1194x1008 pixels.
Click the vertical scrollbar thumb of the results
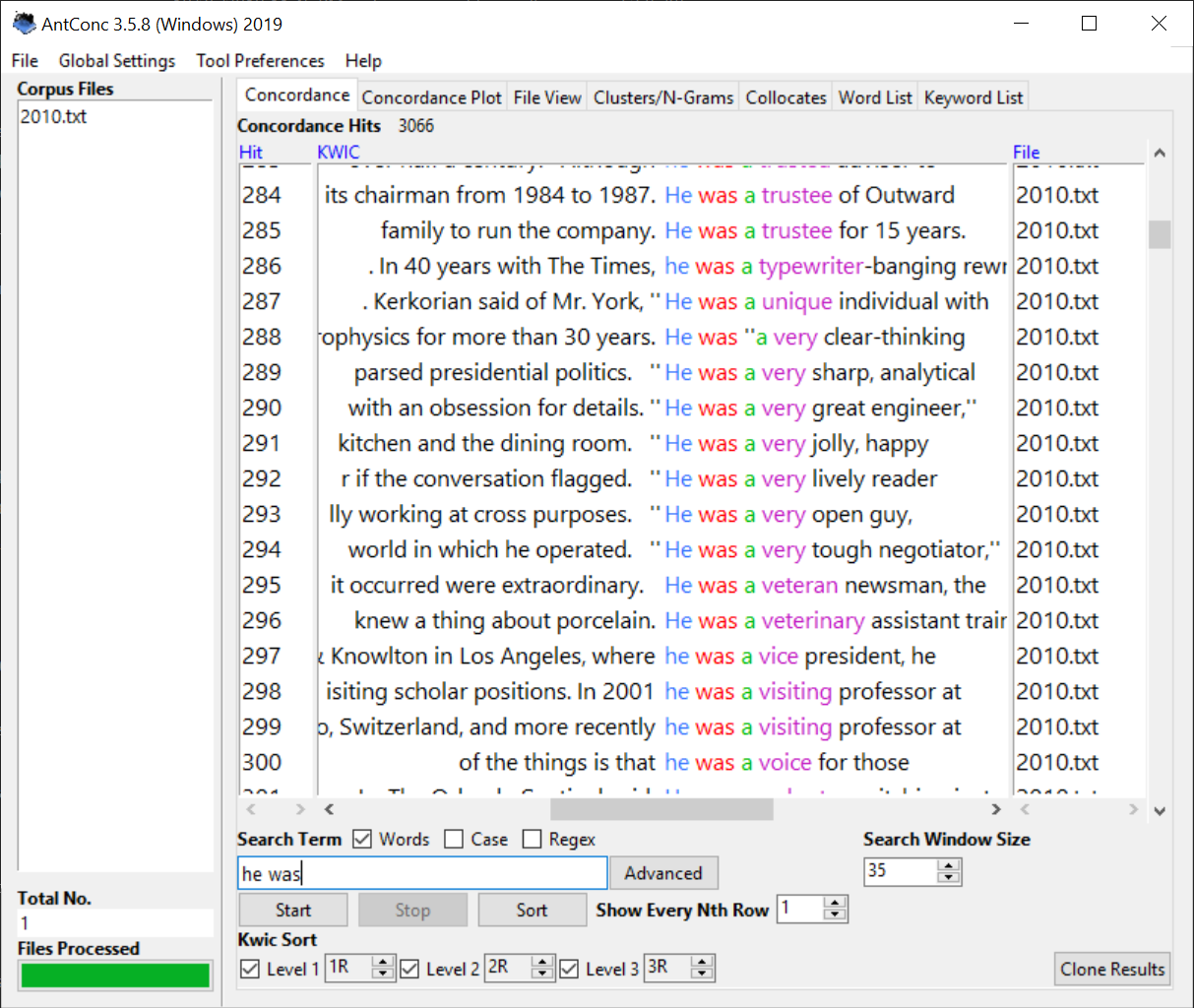click(1160, 234)
